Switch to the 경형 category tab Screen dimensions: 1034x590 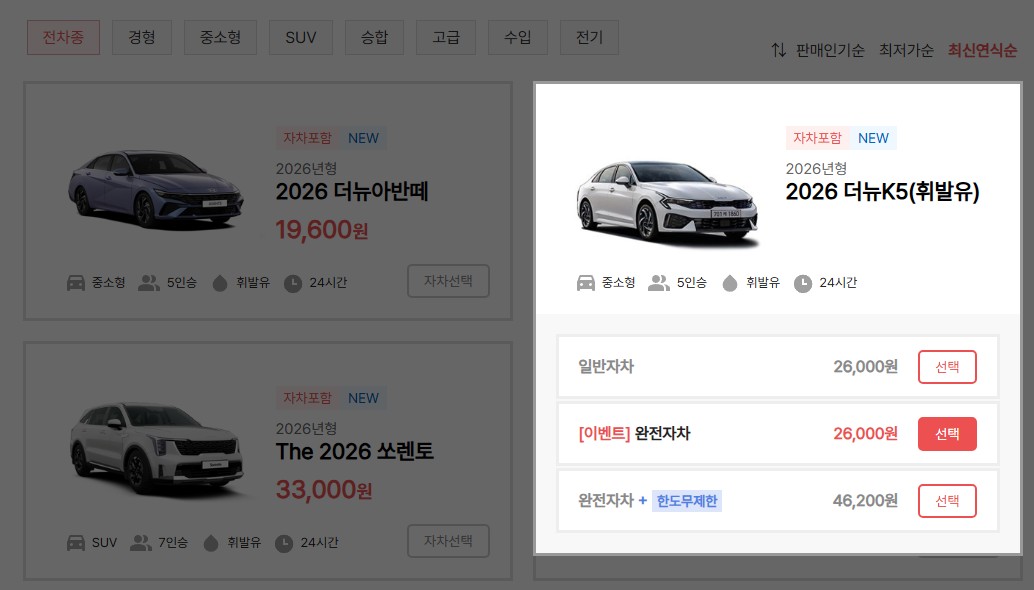coord(142,38)
